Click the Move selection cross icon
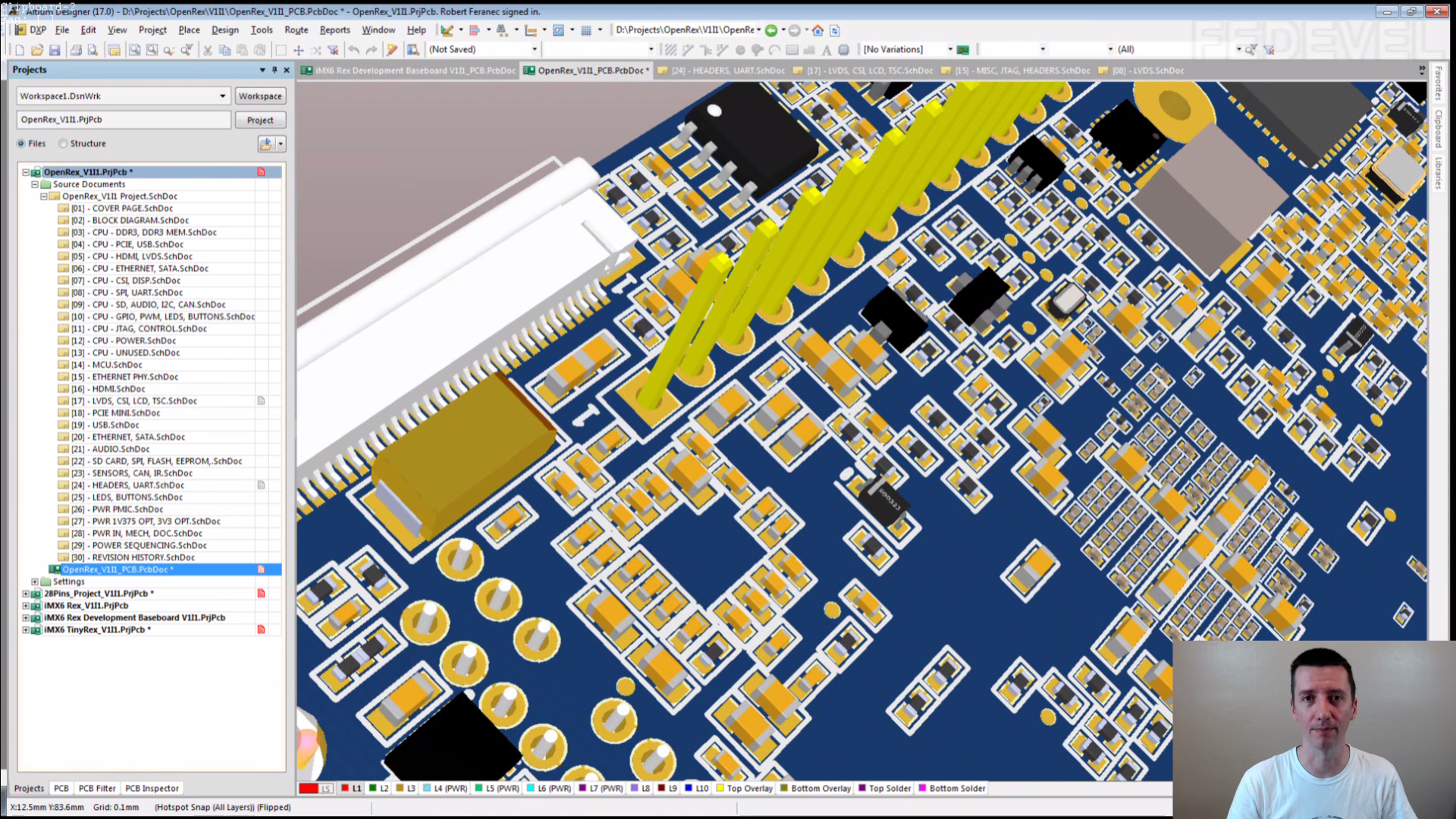 pos(299,50)
